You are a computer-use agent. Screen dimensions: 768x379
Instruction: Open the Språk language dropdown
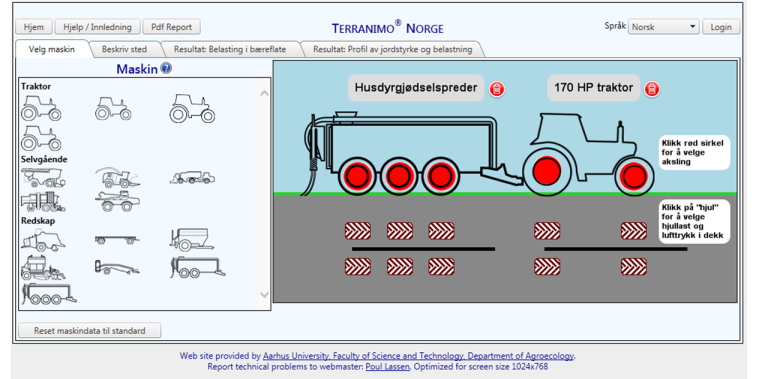point(664,27)
